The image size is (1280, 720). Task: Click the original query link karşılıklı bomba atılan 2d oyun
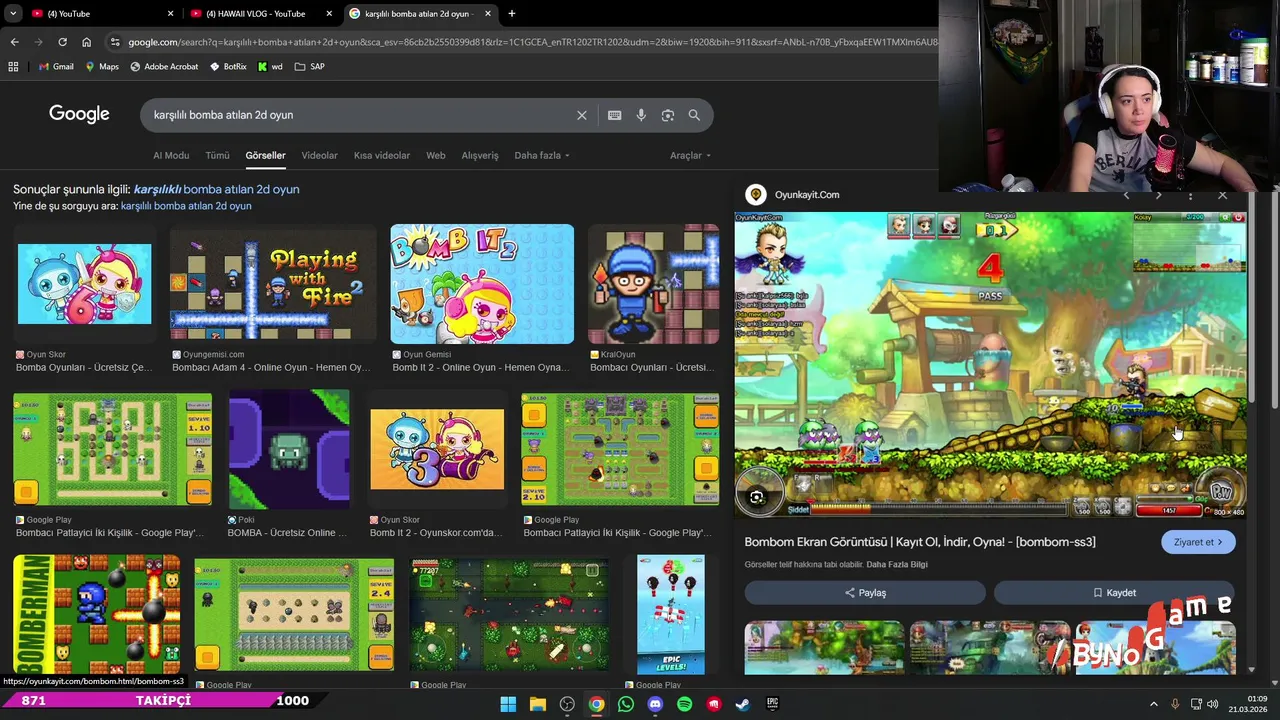coord(186,206)
